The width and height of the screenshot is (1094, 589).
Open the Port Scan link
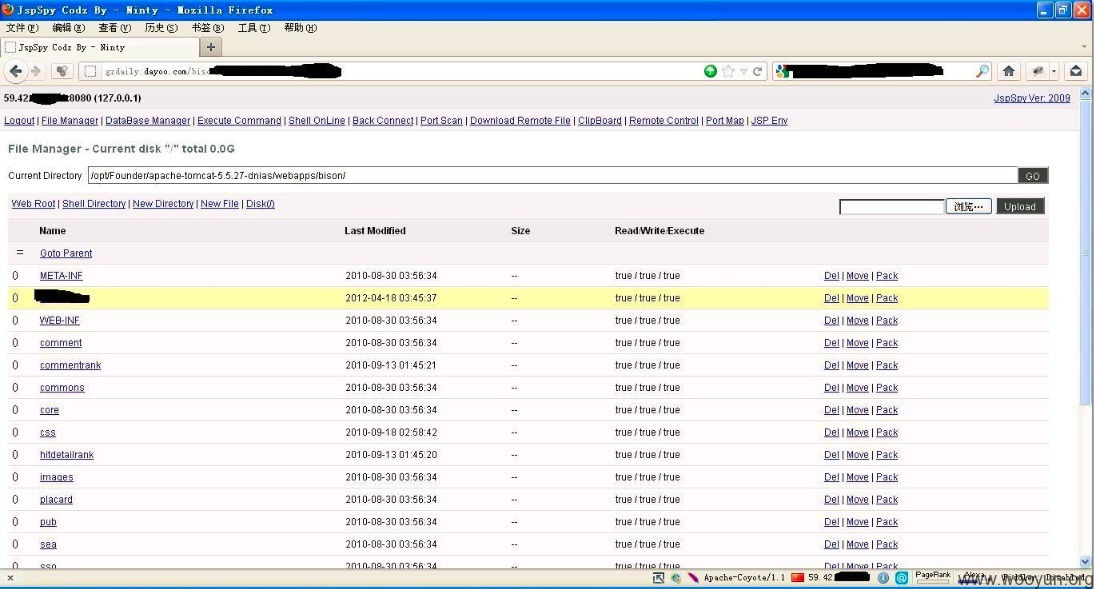pos(441,121)
